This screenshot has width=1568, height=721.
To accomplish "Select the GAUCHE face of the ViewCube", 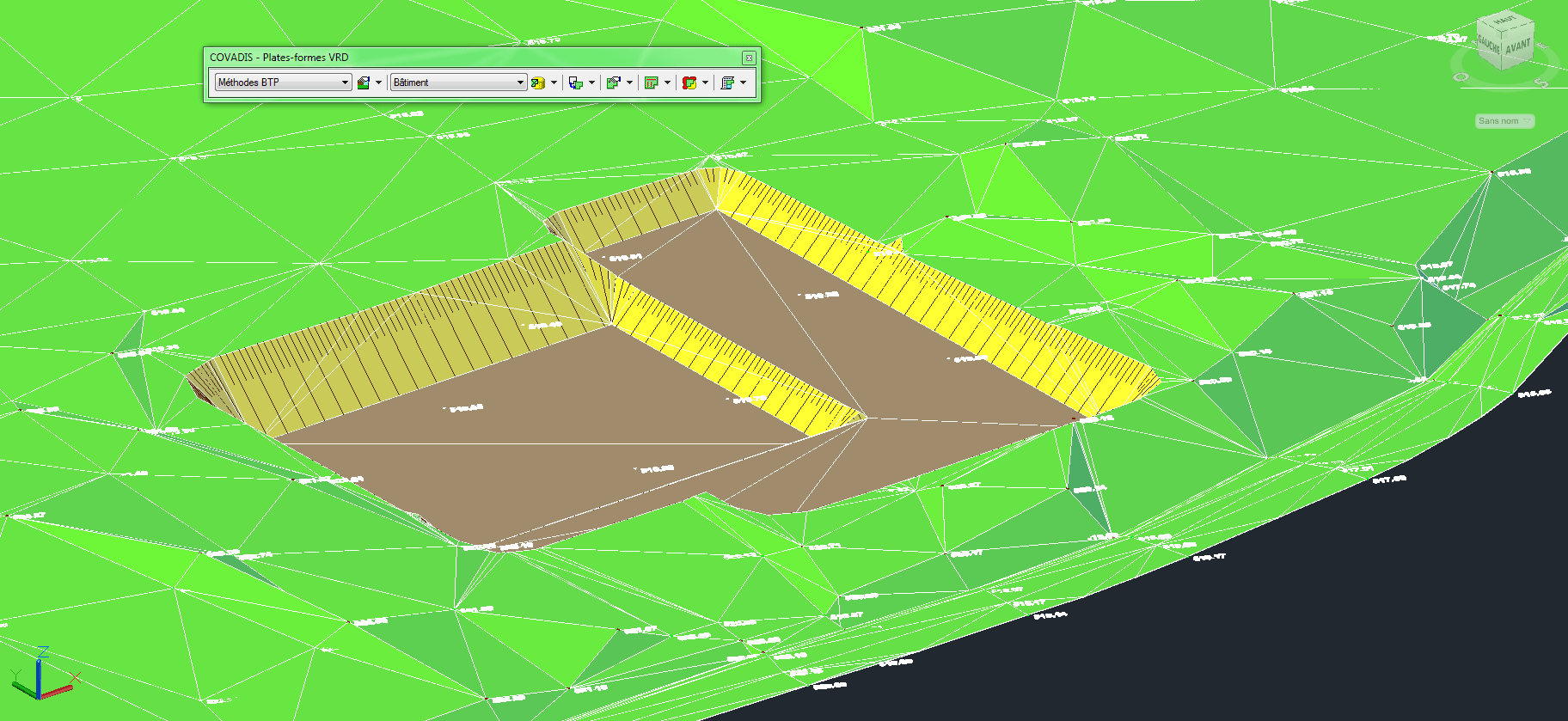I will tap(1489, 45).
